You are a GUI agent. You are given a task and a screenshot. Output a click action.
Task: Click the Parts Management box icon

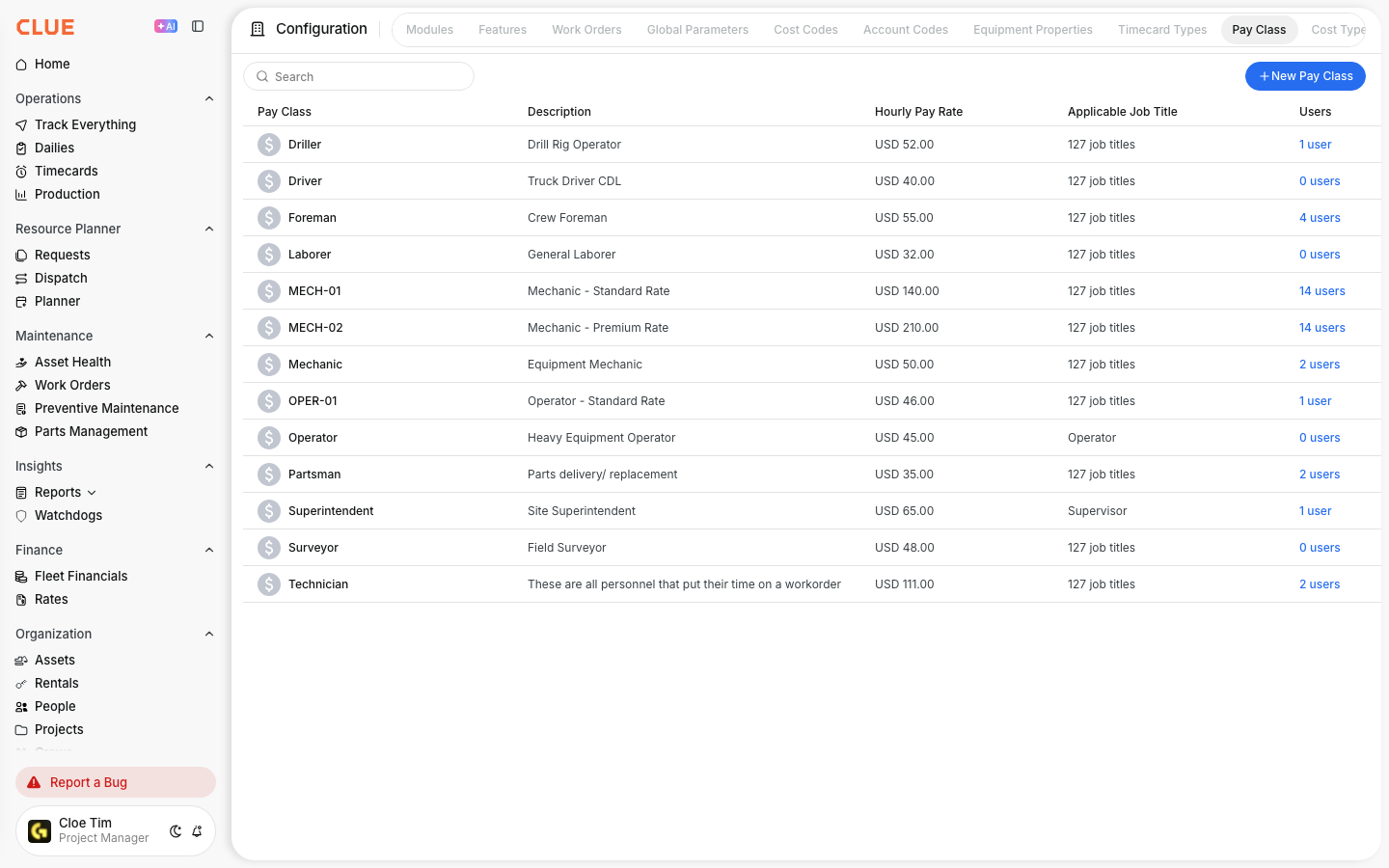tap(21, 432)
